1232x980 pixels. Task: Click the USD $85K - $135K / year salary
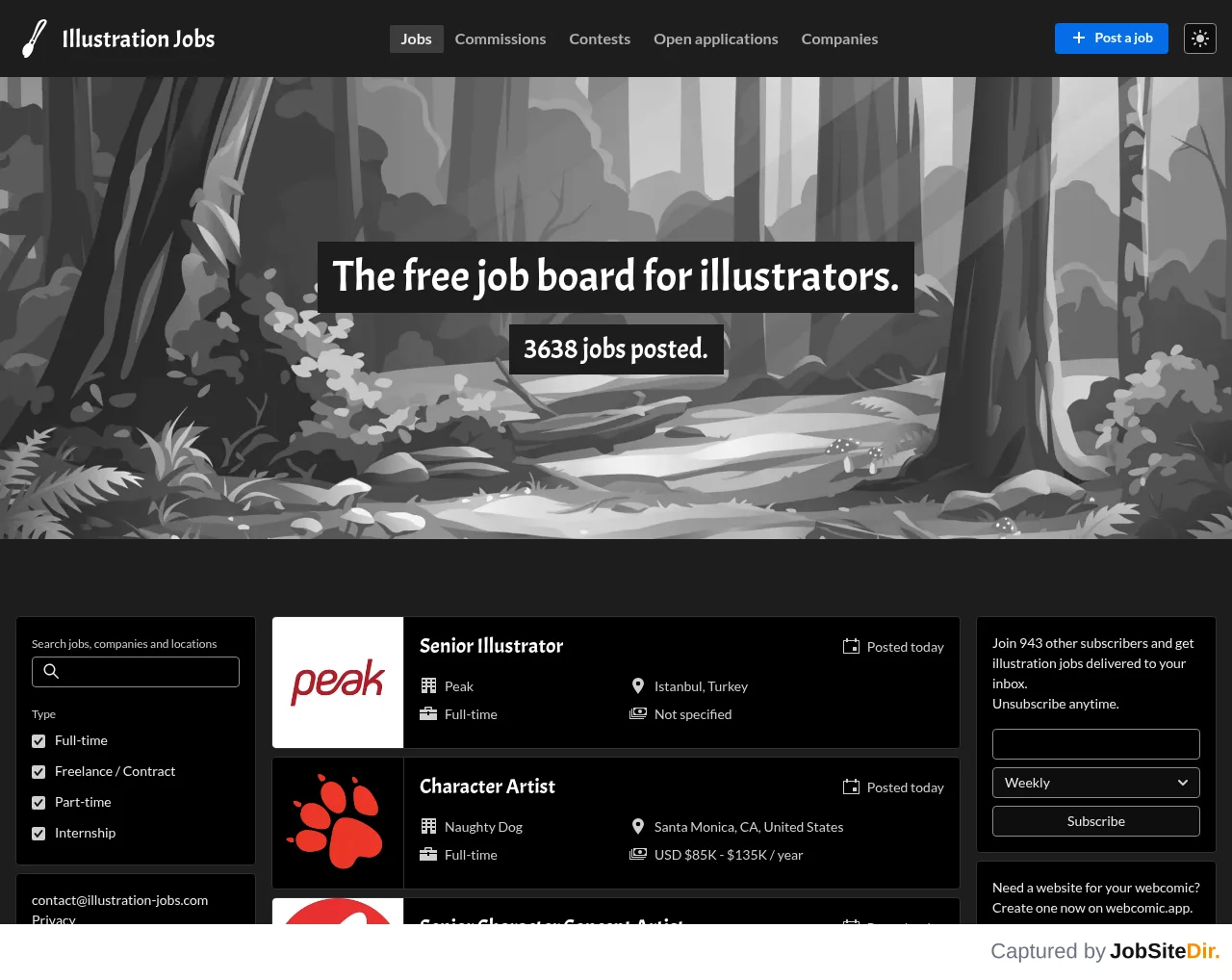(729, 855)
